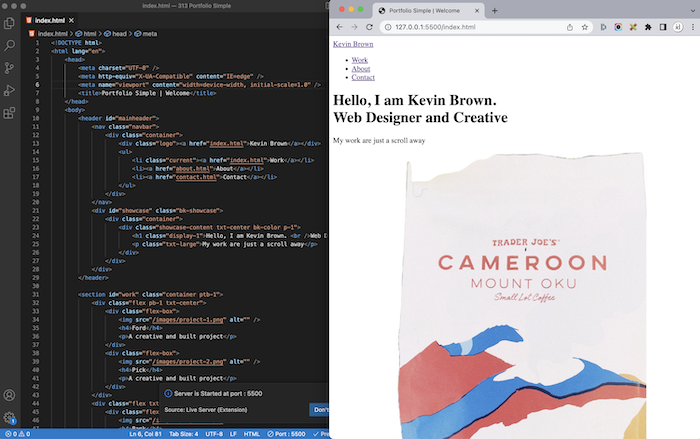Screen dimensions: 700x439
Task: Click the Cameroon coffee bag image
Action: [x=521, y=296]
